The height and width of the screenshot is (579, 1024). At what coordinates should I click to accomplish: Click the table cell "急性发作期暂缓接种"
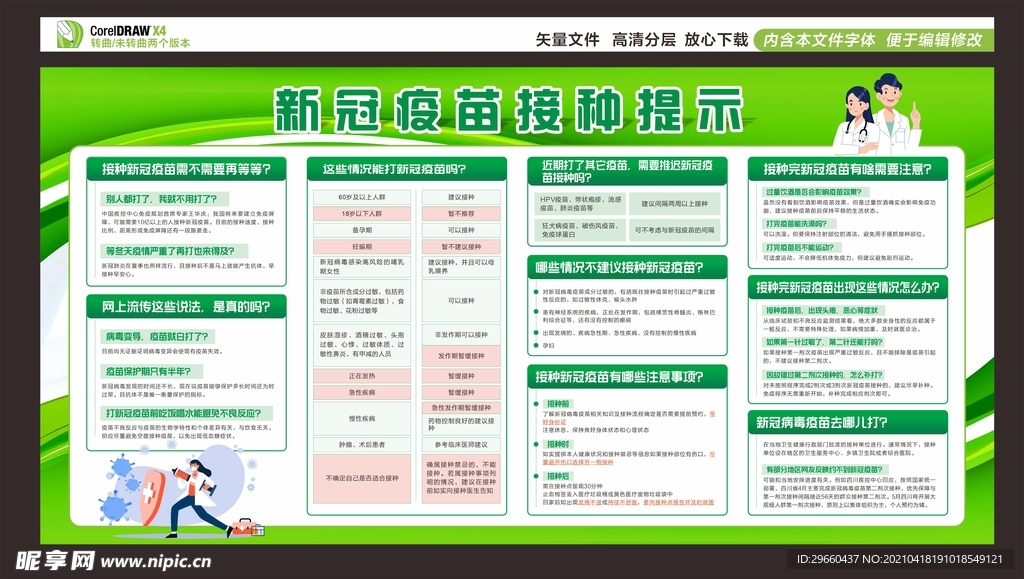click(461, 407)
